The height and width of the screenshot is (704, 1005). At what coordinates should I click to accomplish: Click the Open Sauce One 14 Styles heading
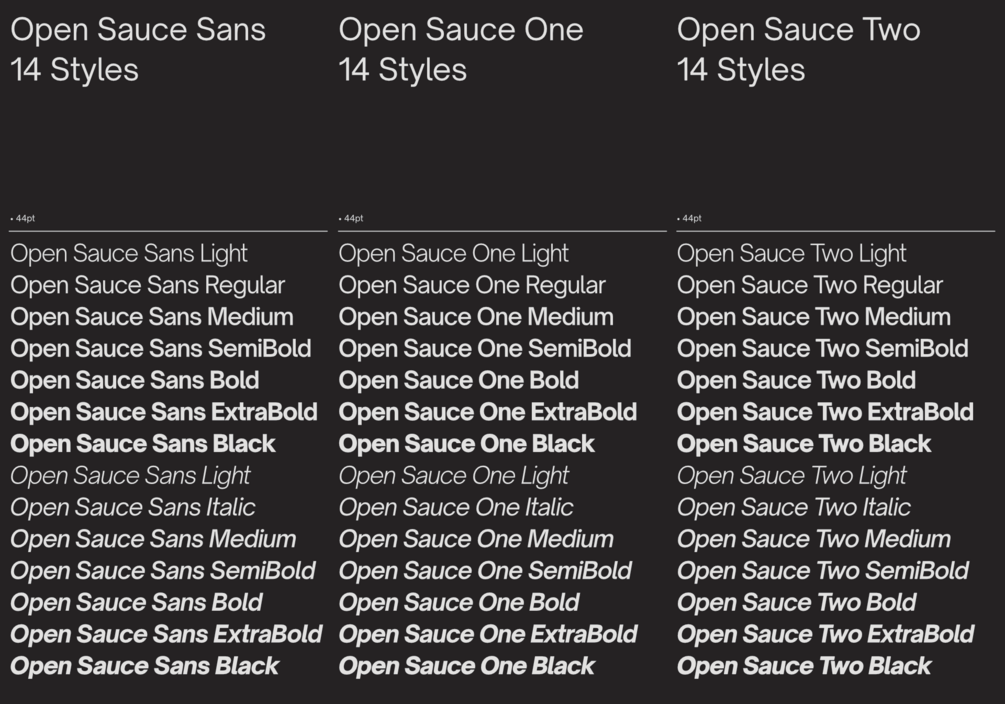point(460,49)
